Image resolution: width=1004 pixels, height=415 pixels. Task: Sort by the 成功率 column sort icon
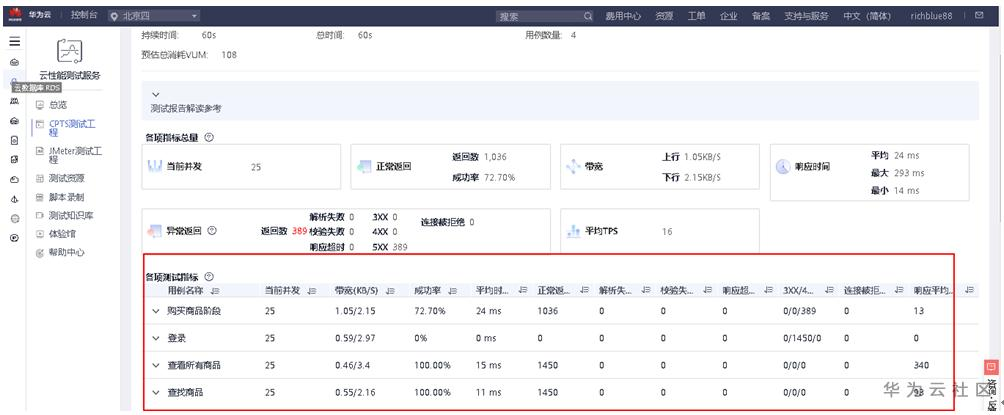[x=453, y=291]
